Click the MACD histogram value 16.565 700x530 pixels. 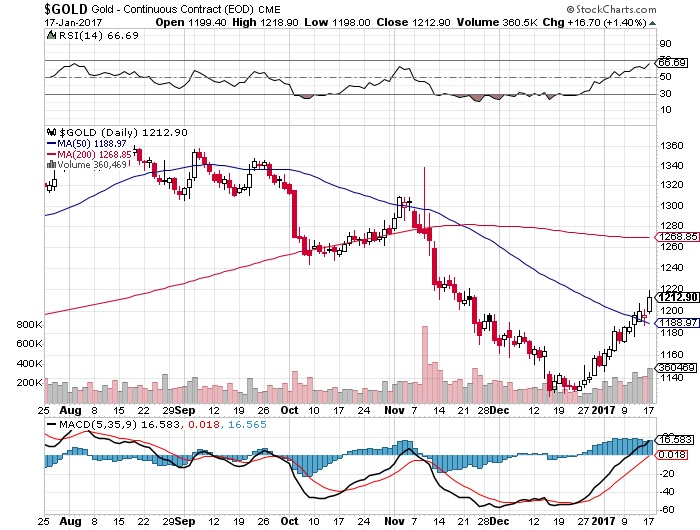point(247,424)
